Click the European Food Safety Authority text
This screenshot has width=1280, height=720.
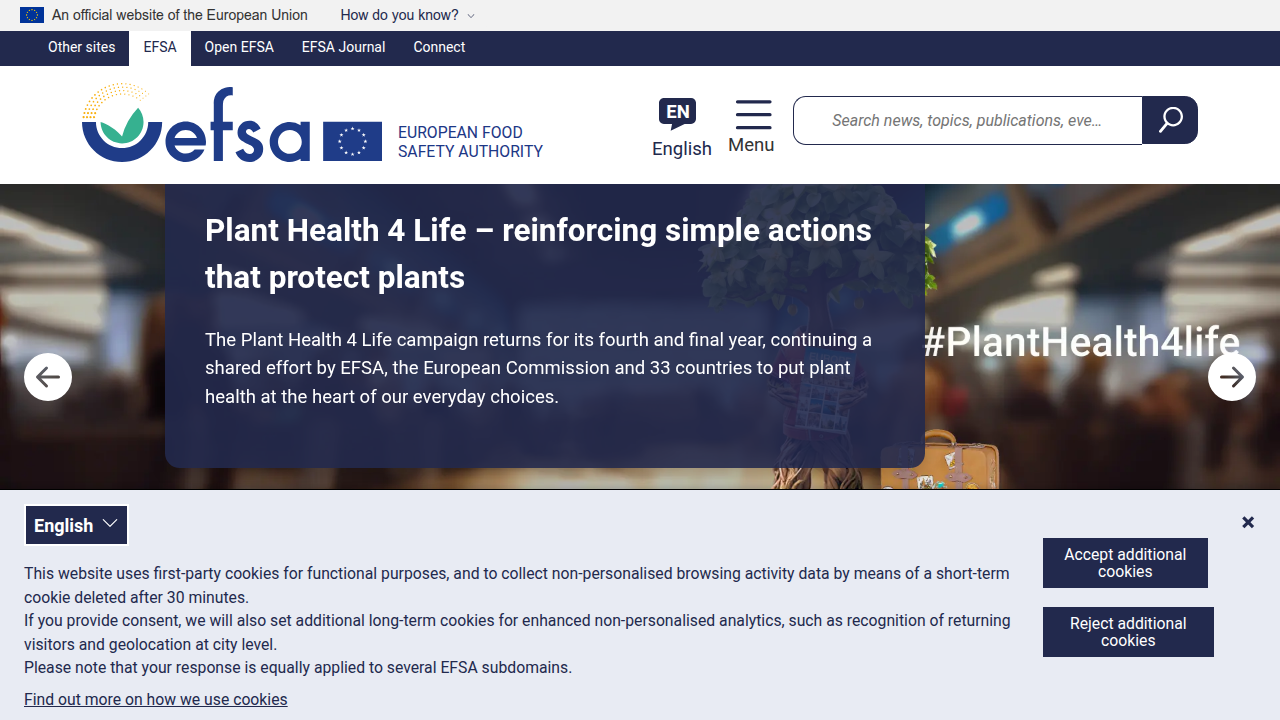point(470,142)
